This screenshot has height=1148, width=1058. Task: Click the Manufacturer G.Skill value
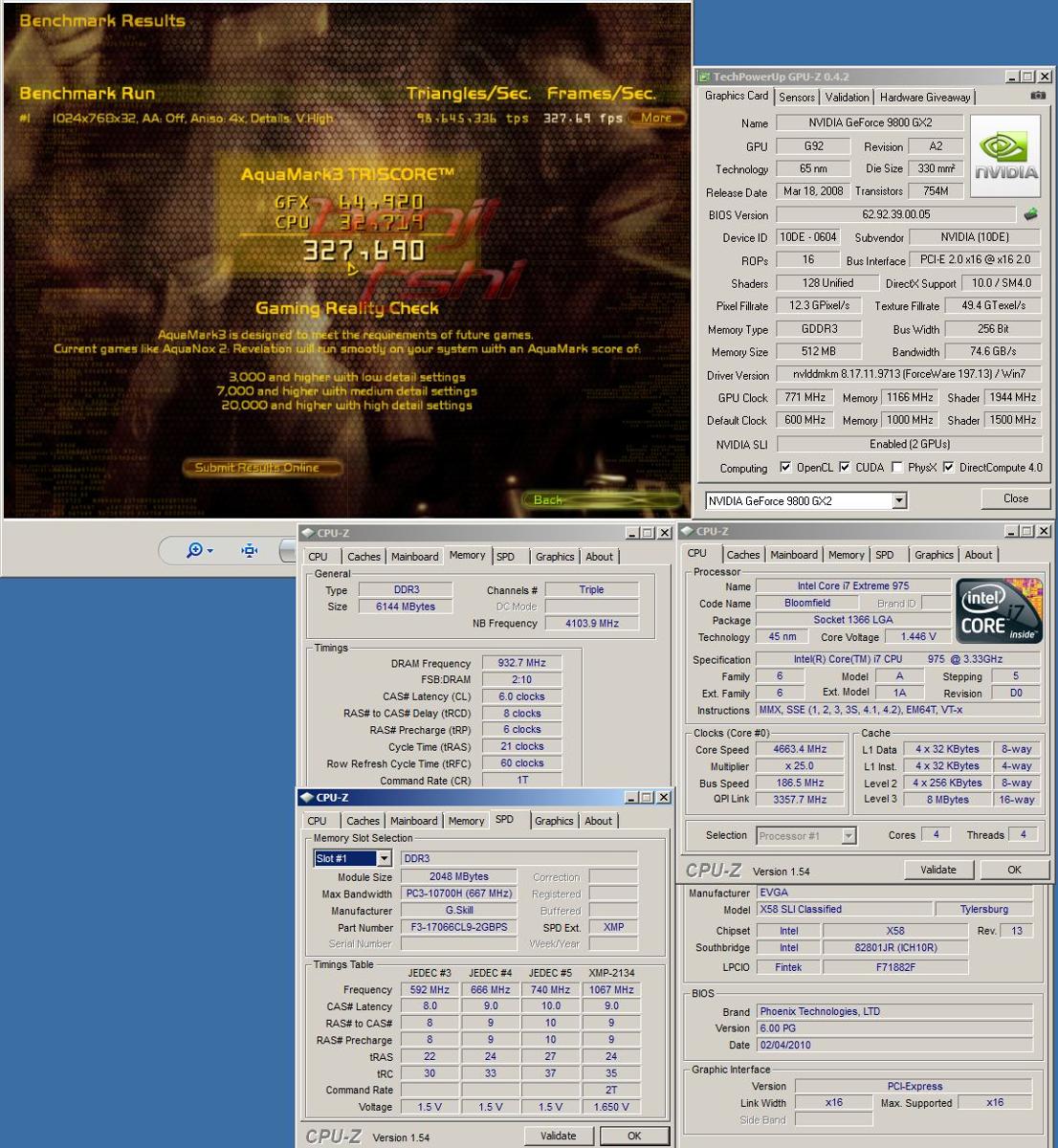coord(459,911)
